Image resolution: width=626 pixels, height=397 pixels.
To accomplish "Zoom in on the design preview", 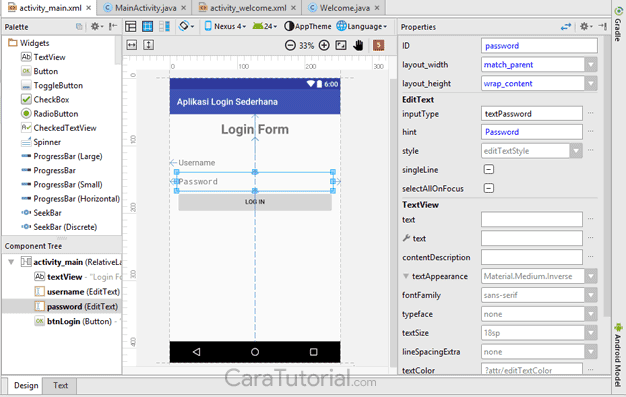I will 324,45.
